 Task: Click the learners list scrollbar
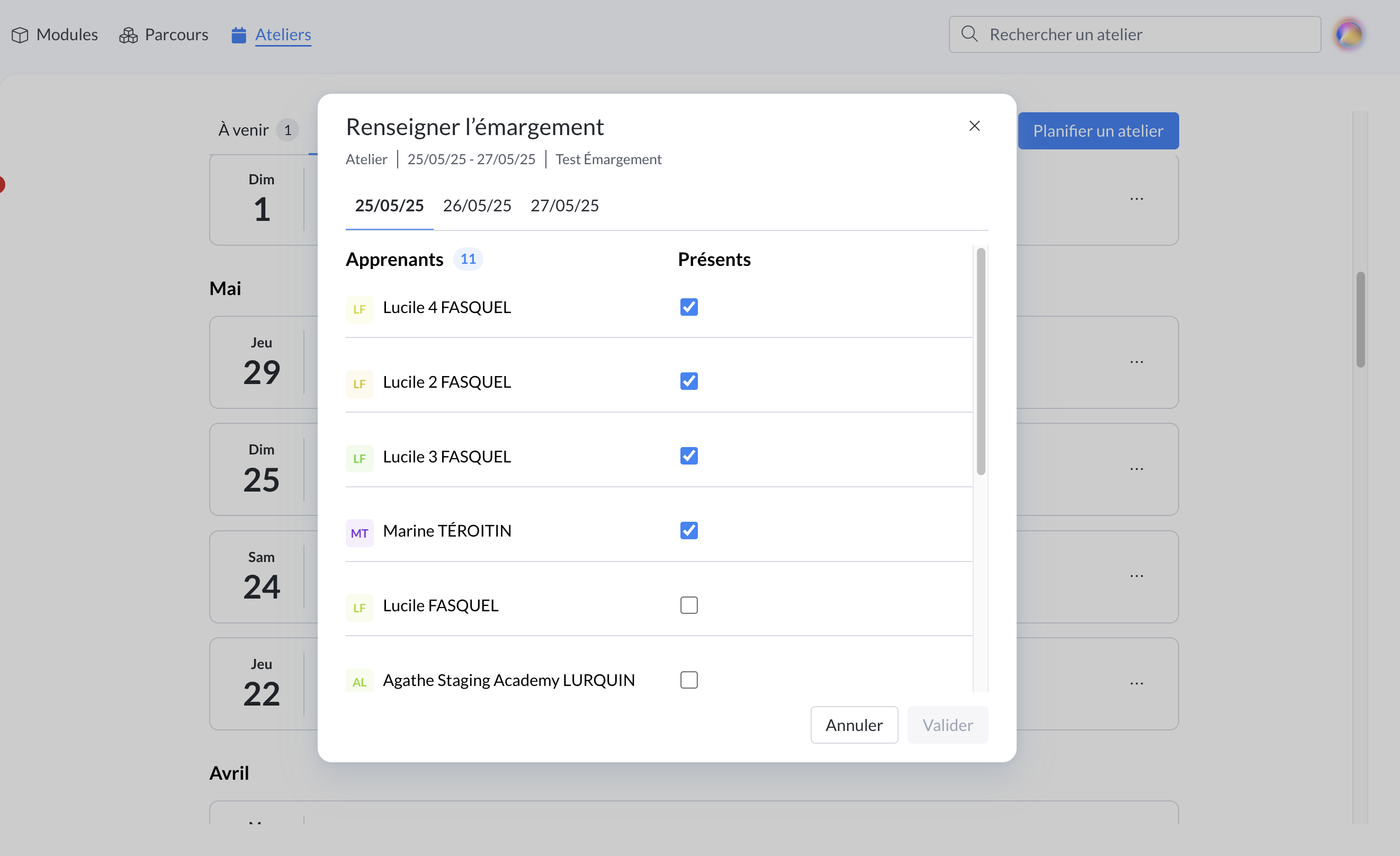(x=981, y=361)
